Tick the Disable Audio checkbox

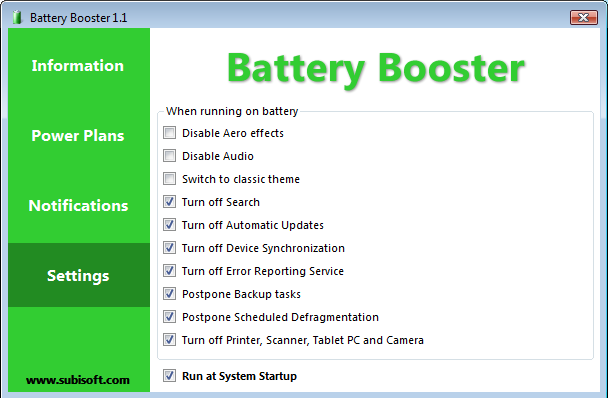tap(169, 156)
